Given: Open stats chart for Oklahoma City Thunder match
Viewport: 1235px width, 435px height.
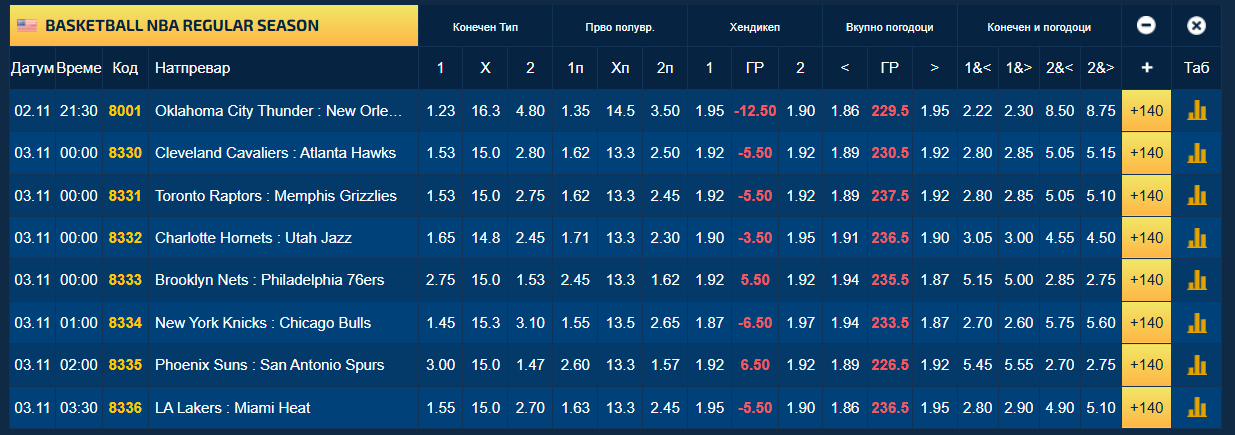Looking at the screenshot, I should (x=1197, y=111).
